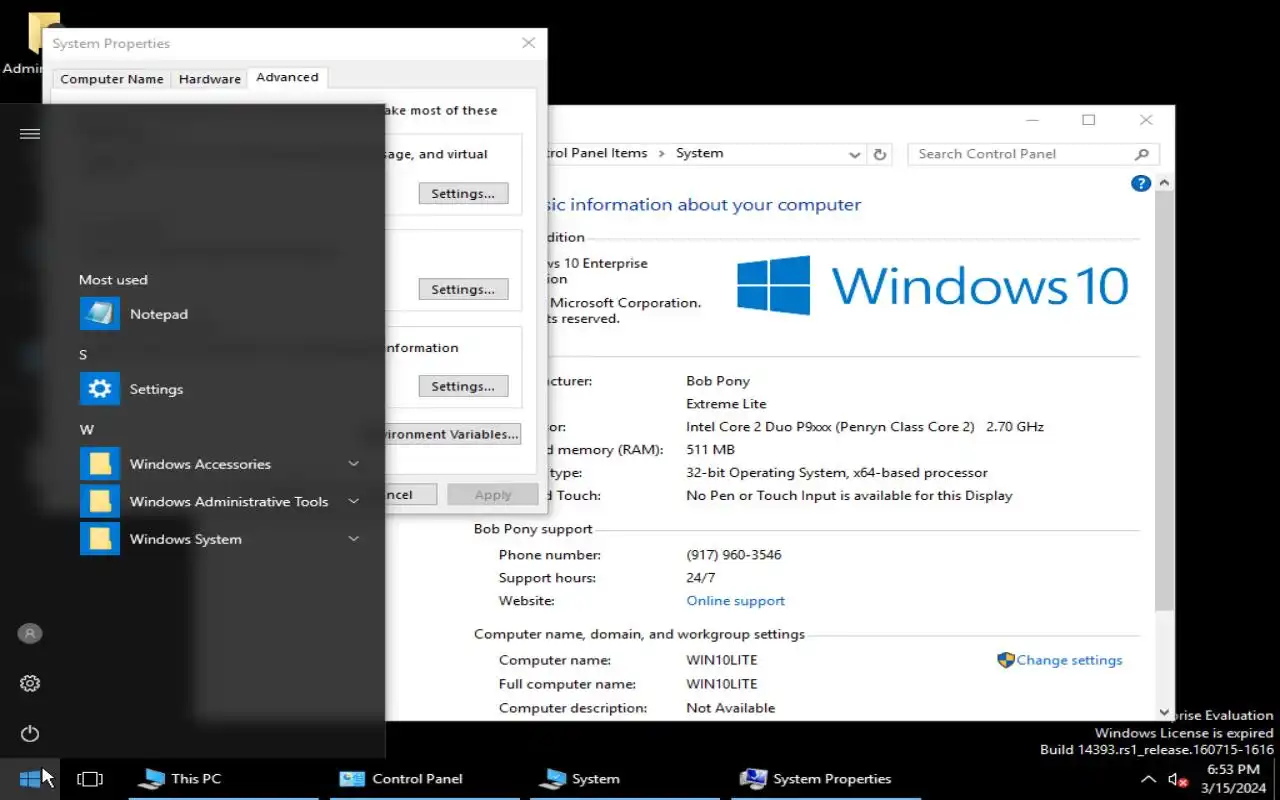Click the Windows System folder icon

(100, 539)
